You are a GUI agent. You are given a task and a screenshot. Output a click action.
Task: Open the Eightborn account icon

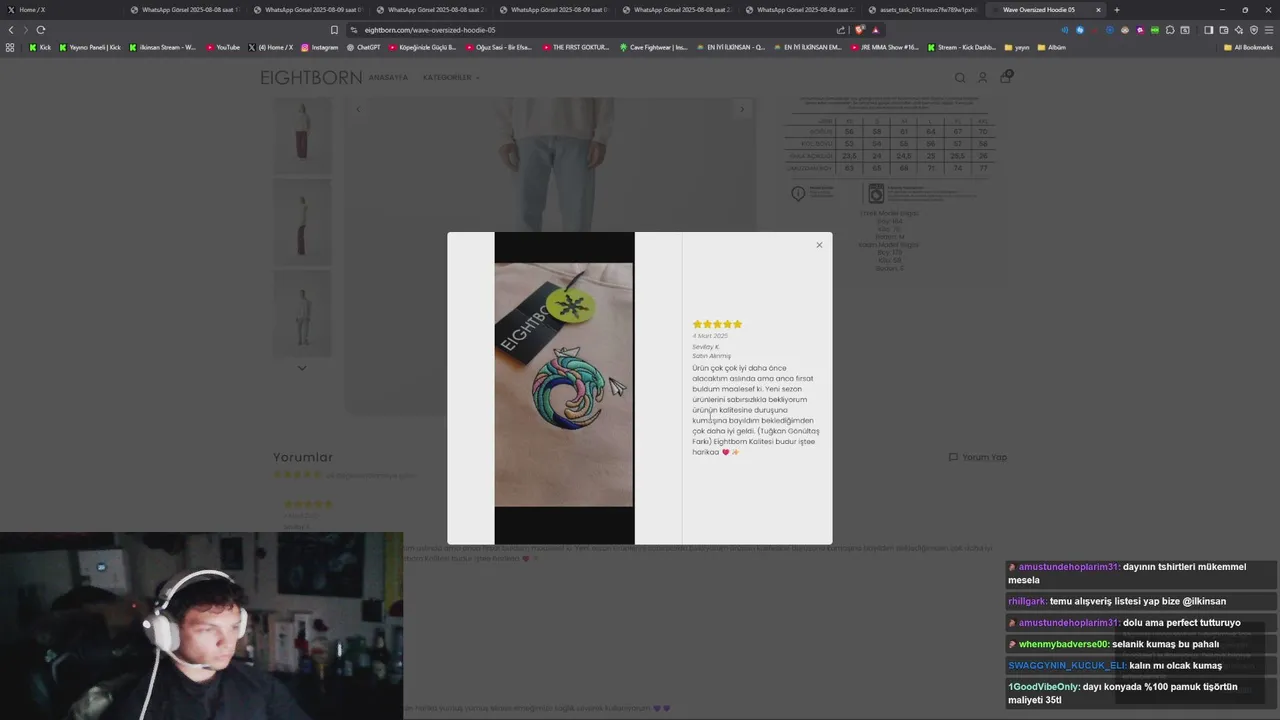point(983,77)
